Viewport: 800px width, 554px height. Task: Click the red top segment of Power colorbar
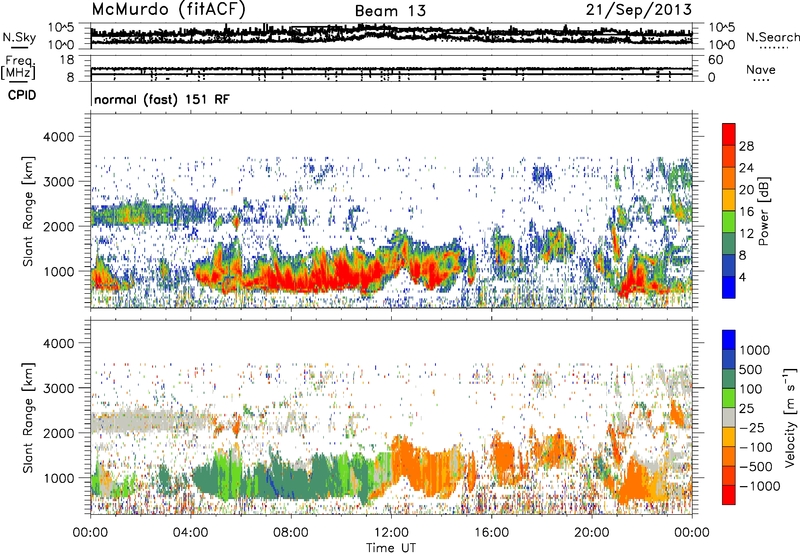tap(729, 135)
